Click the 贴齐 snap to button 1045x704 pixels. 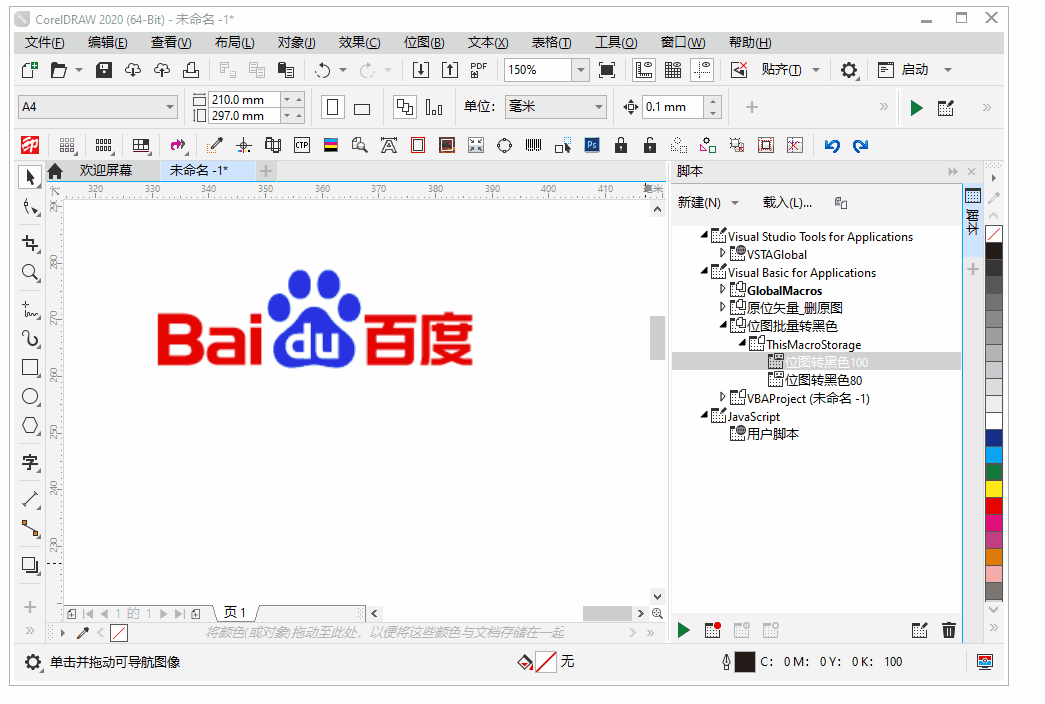tap(781, 70)
